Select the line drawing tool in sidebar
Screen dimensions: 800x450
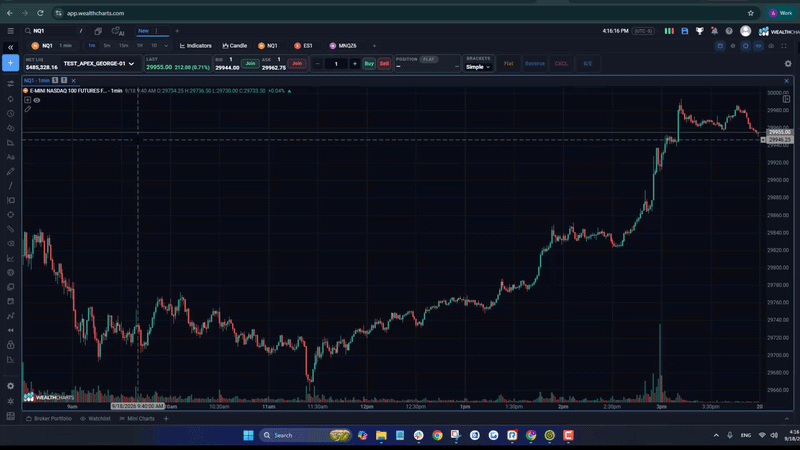coord(10,186)
